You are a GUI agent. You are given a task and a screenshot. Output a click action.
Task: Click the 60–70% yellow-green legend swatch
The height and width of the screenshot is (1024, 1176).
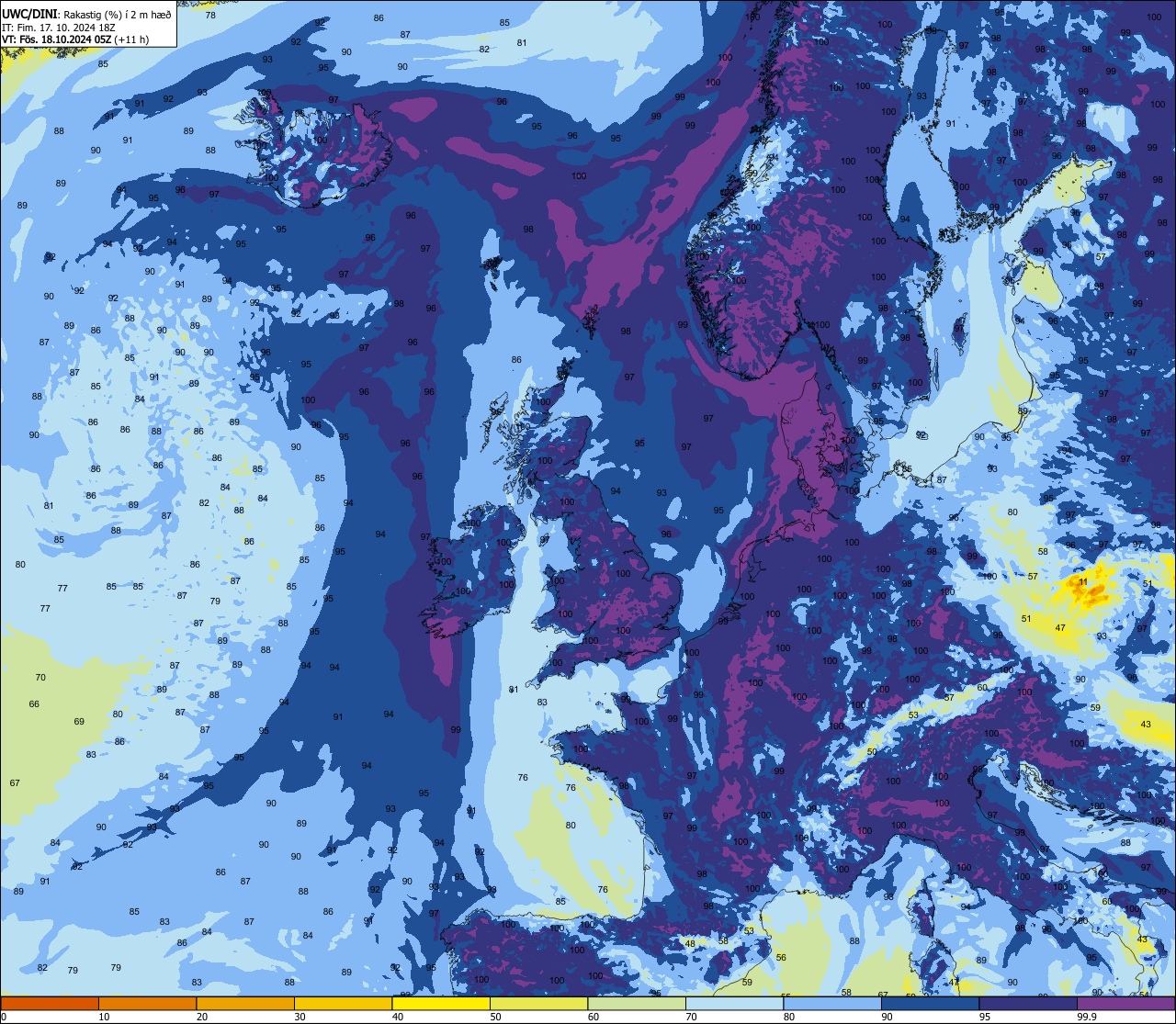tap(637, 1003)
